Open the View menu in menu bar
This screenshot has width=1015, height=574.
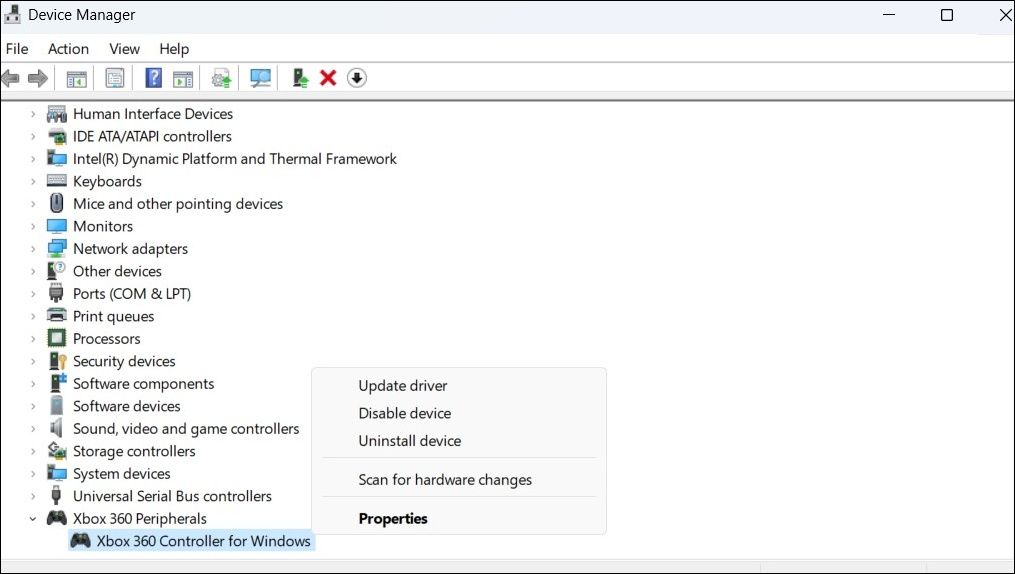[124, 49]
